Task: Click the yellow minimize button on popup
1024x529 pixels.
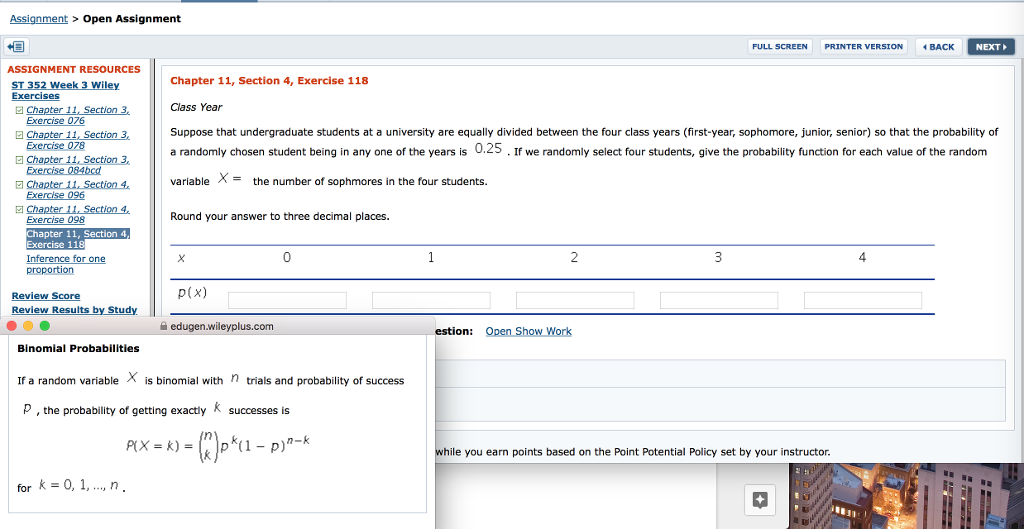Action: [27, 326]
